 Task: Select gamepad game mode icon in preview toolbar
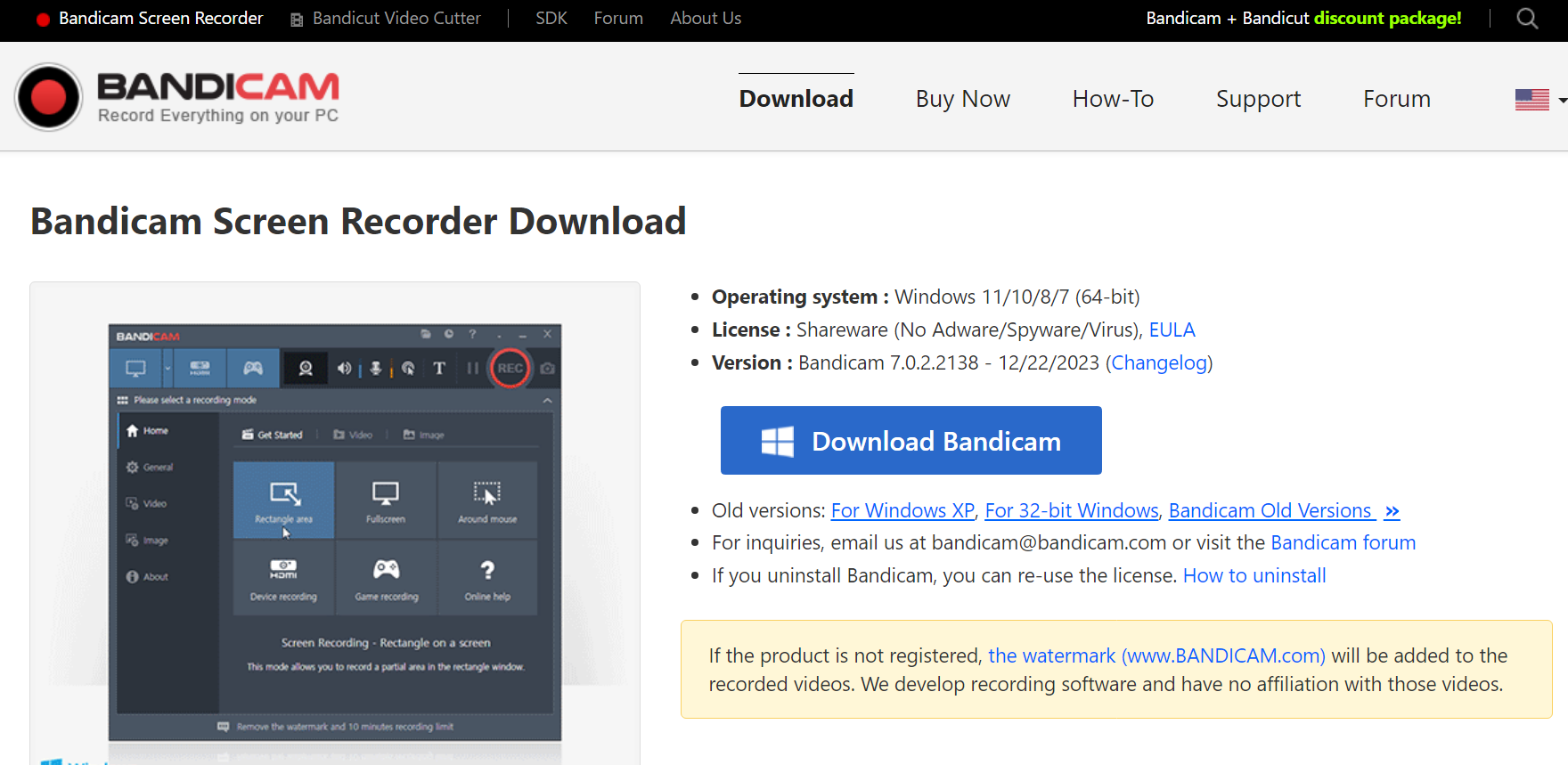pos(253,368)
